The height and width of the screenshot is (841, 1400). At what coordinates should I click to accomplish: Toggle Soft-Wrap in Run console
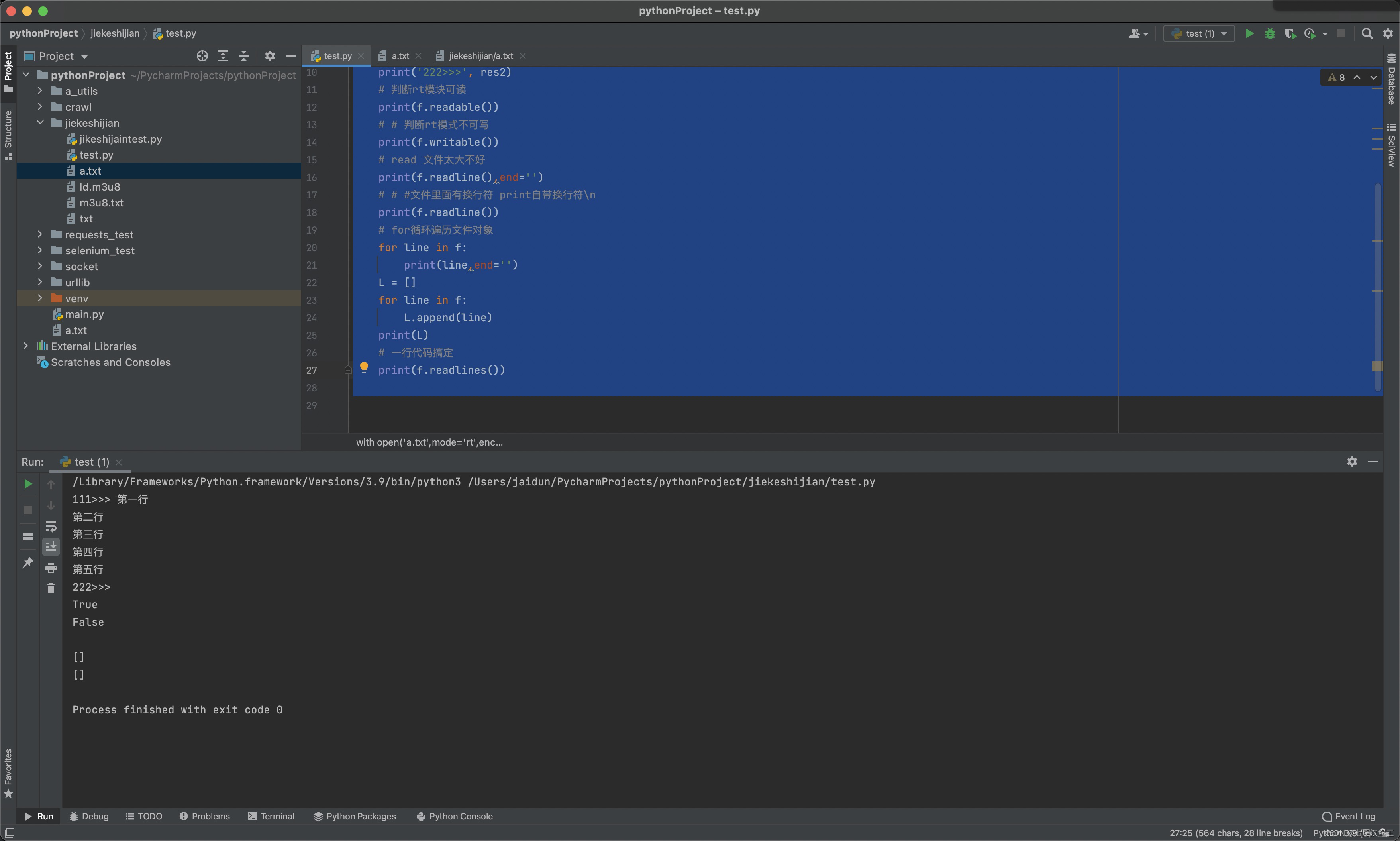[51, 527]
